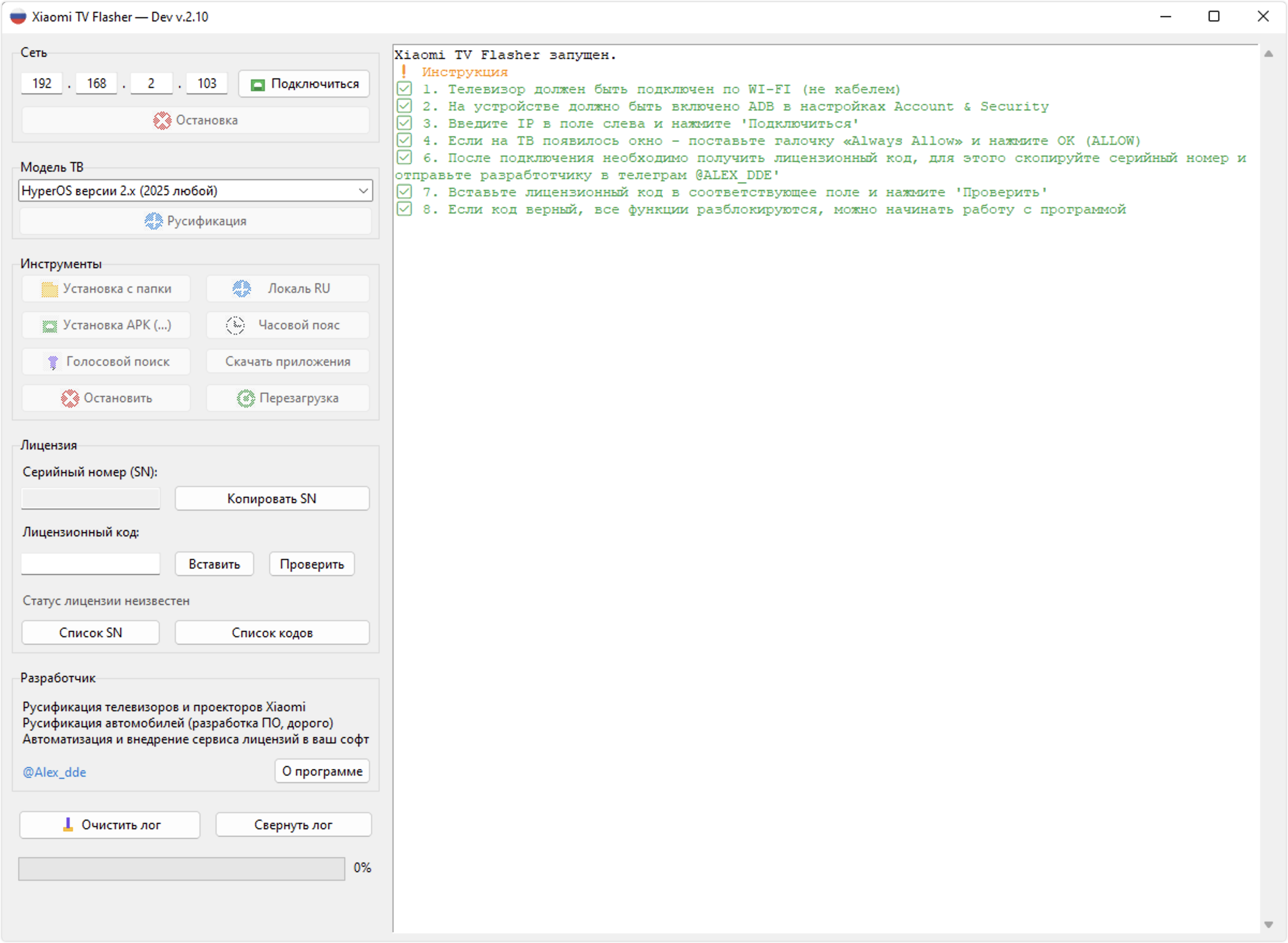Click the green connect icon beside Подключиться
The height and width of the screenshot is (943, 1288).
coord(258,84)
